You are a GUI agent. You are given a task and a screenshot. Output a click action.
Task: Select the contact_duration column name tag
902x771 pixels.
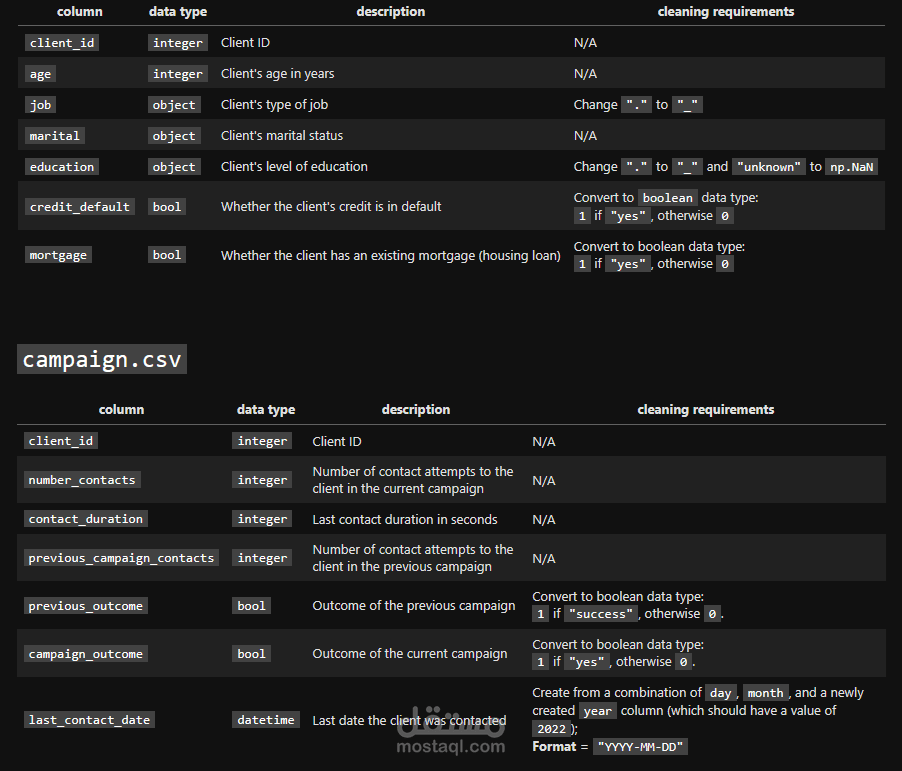[86, 519]
